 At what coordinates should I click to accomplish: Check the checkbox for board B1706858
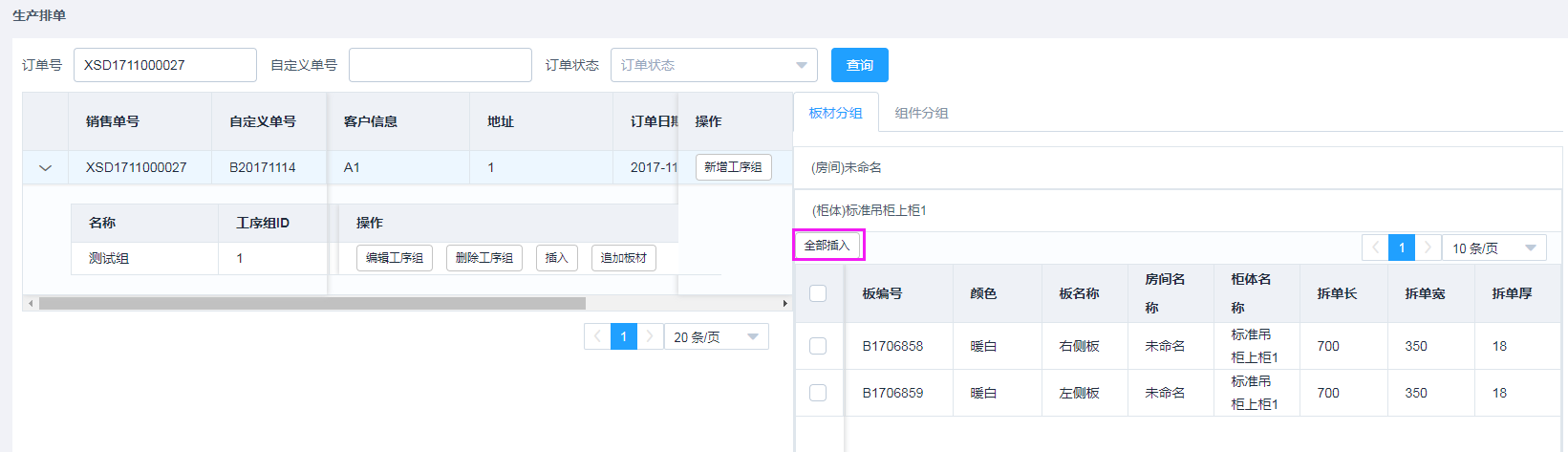(818, 346)
